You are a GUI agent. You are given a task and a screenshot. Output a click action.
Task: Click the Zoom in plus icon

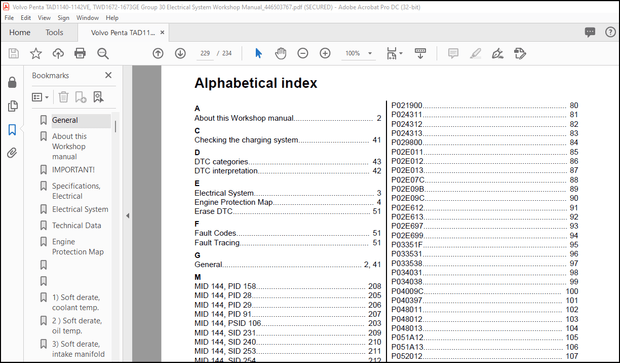tap(325, 53)
